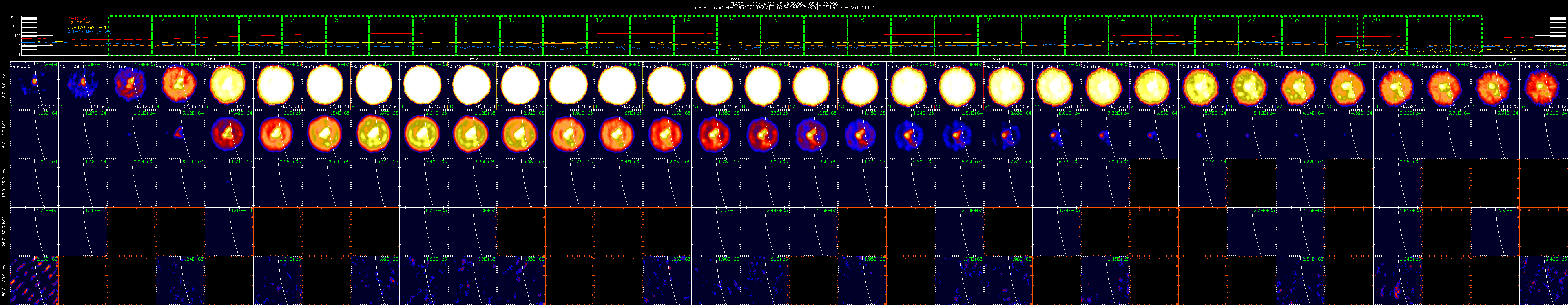This screenshot has height=305, width=1568.
Task: Select the 6-12 keV image with peak 2.01E+05
Action: pos(424,134)
